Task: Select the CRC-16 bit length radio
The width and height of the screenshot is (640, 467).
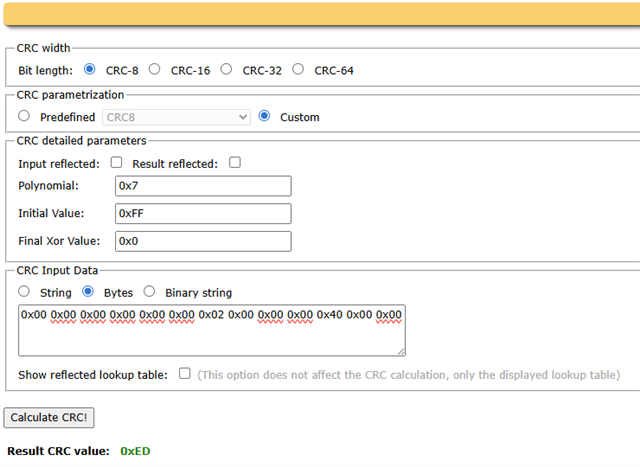Action: tap(154, 69)
